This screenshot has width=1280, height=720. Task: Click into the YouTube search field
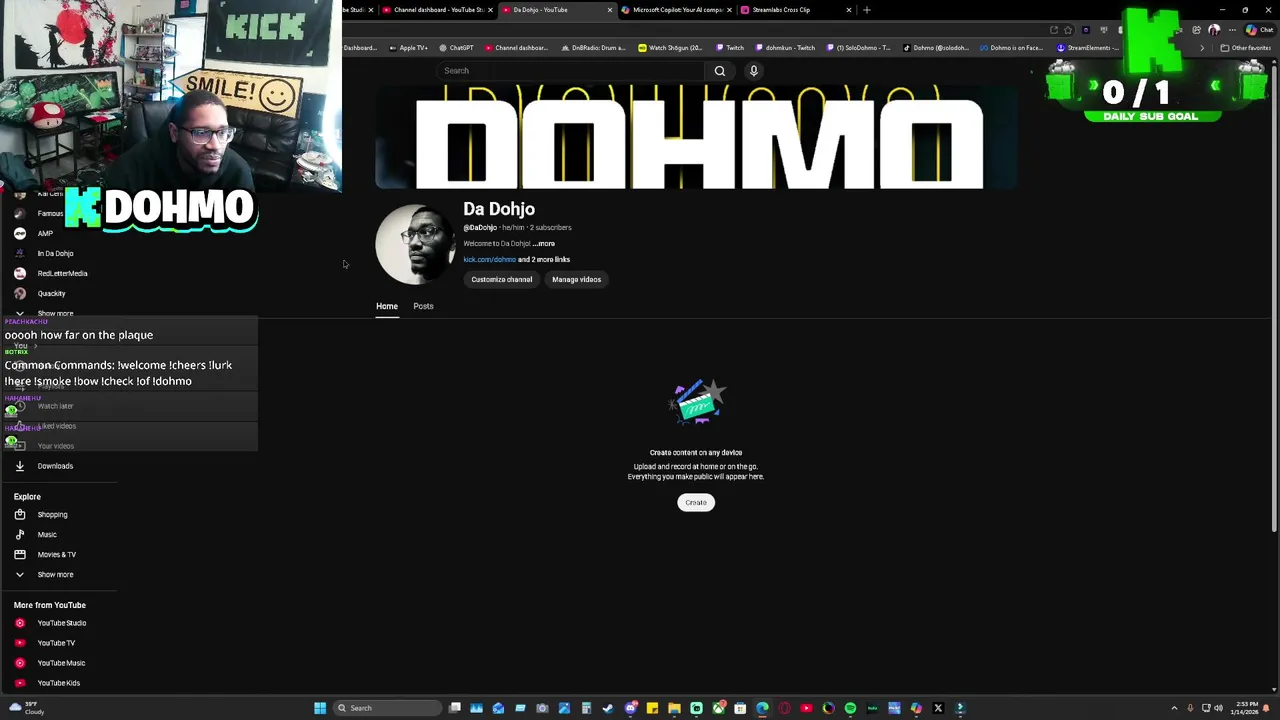point(570,71)
